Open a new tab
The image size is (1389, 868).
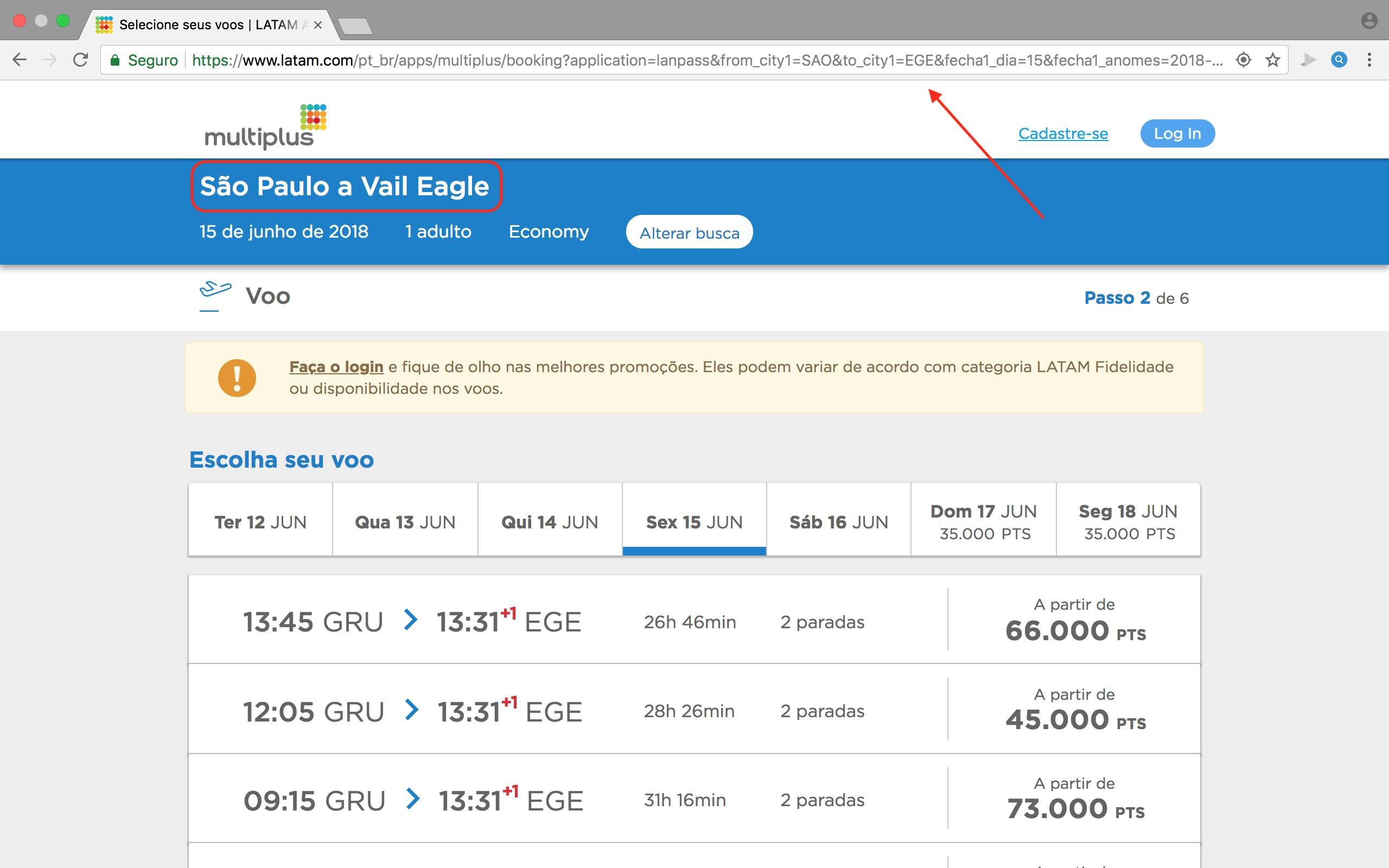(355, 26)
